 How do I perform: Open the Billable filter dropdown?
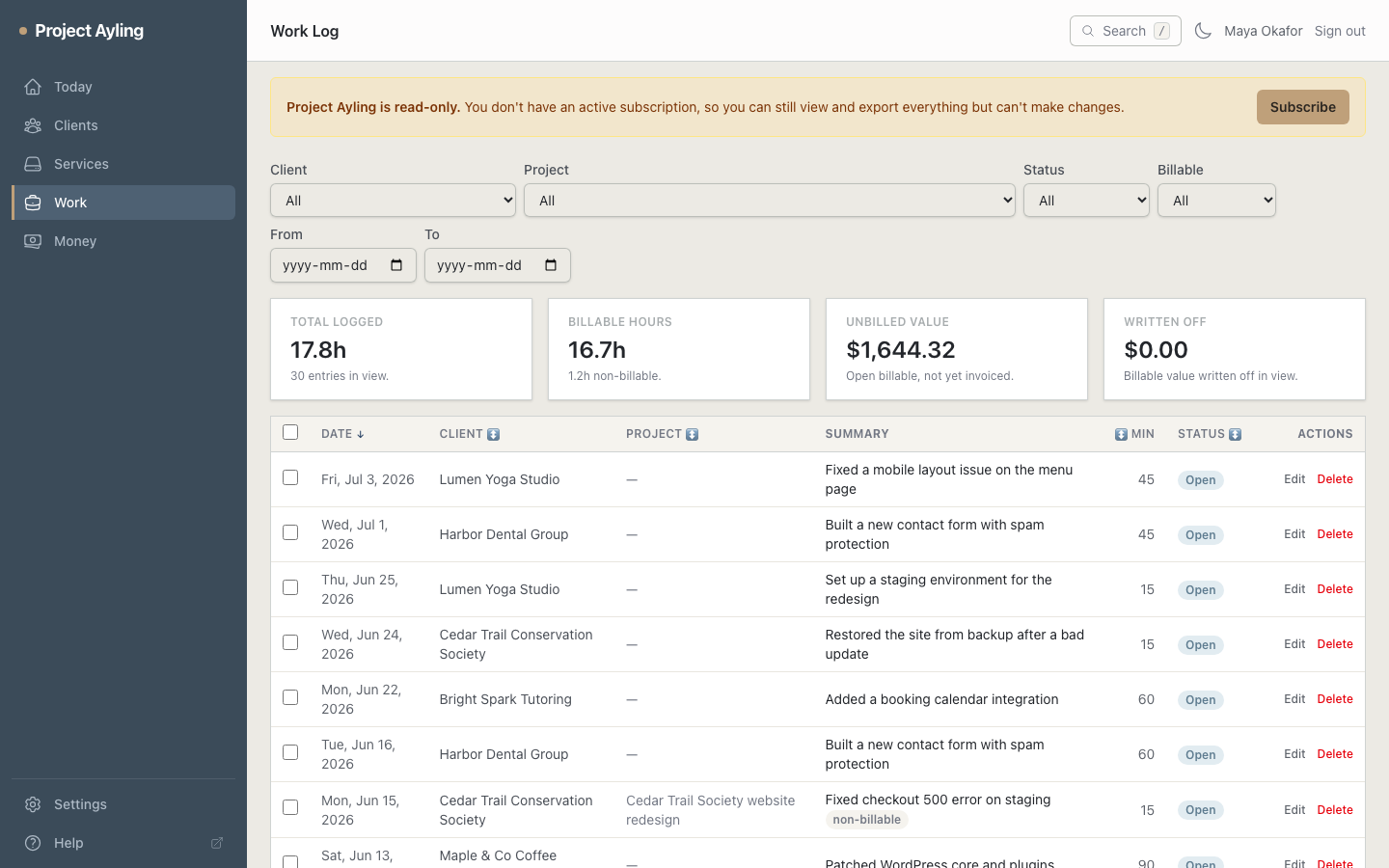pos(1216,201)
